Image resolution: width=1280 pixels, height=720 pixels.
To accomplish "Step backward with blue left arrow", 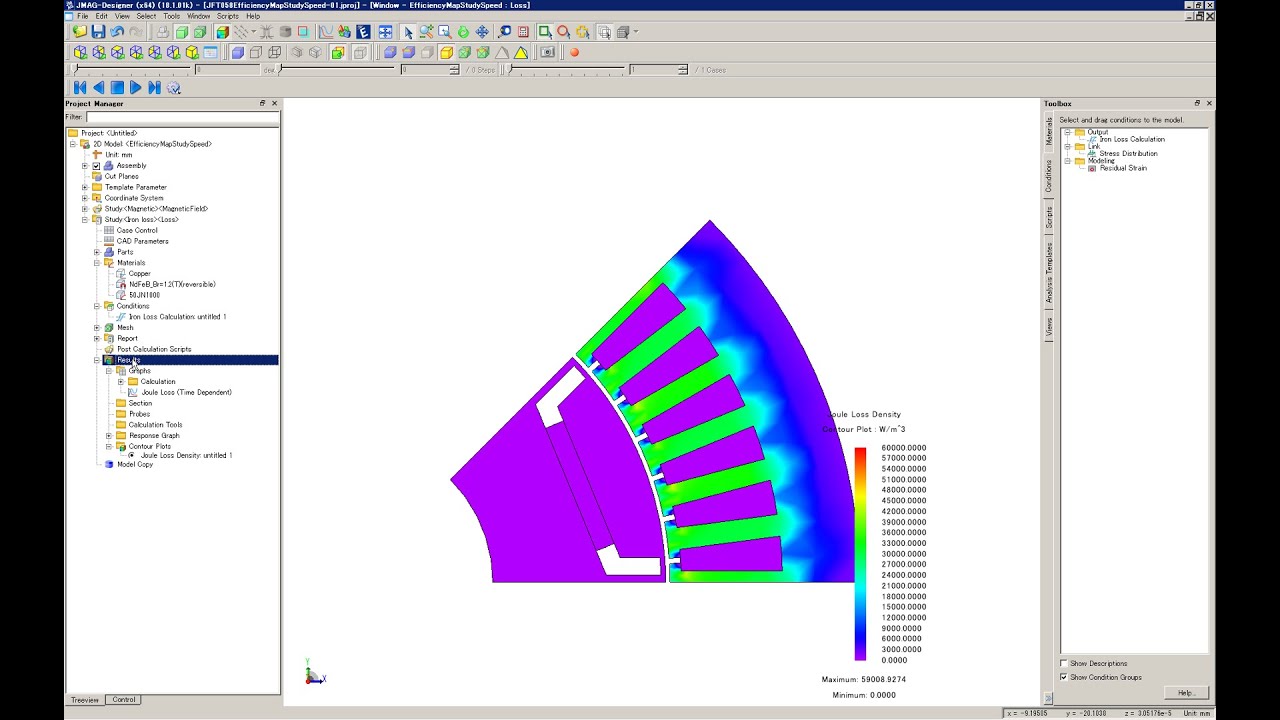I will [x=98, y=88].
